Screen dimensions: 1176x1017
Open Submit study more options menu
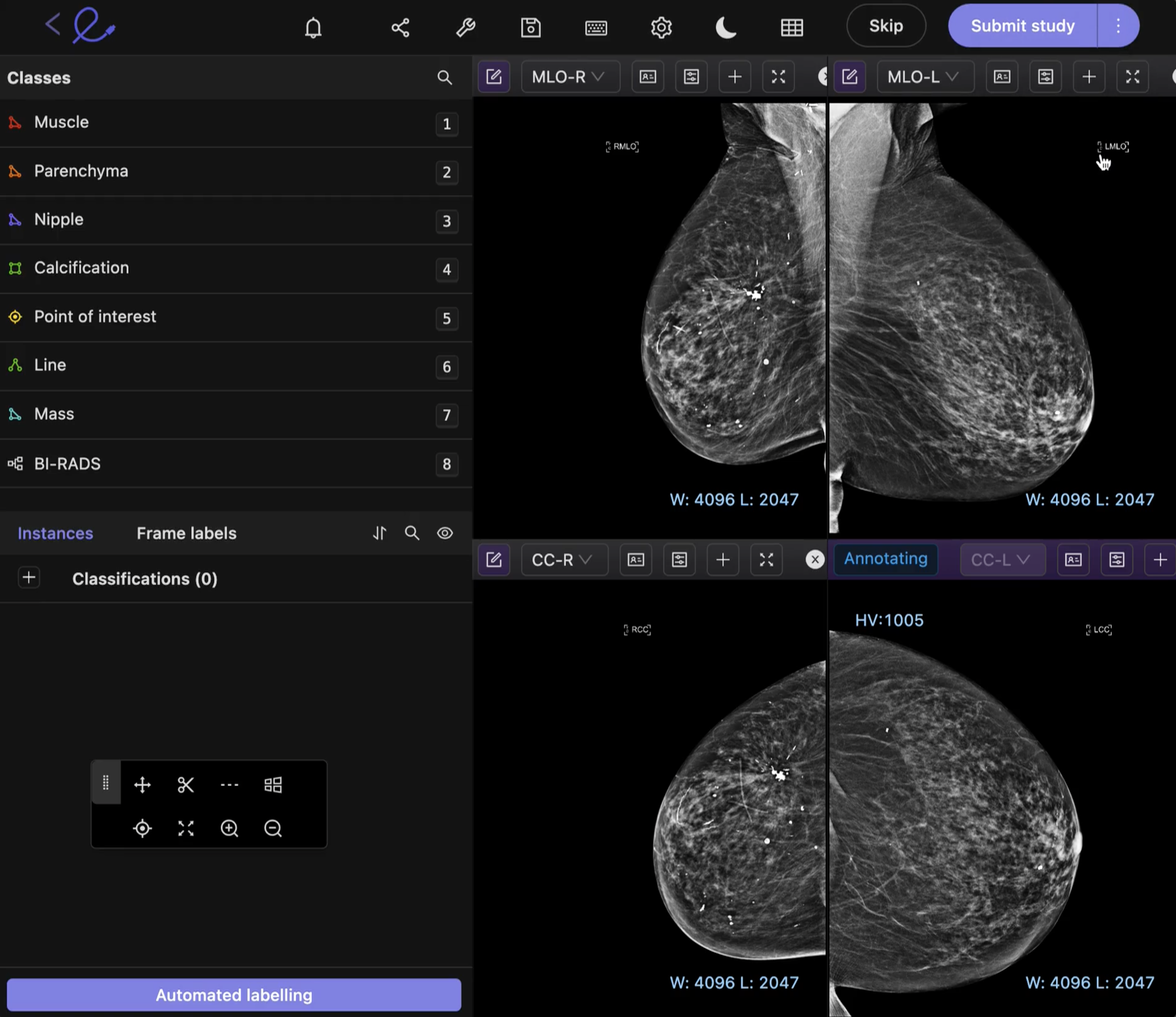[1118, 26]
